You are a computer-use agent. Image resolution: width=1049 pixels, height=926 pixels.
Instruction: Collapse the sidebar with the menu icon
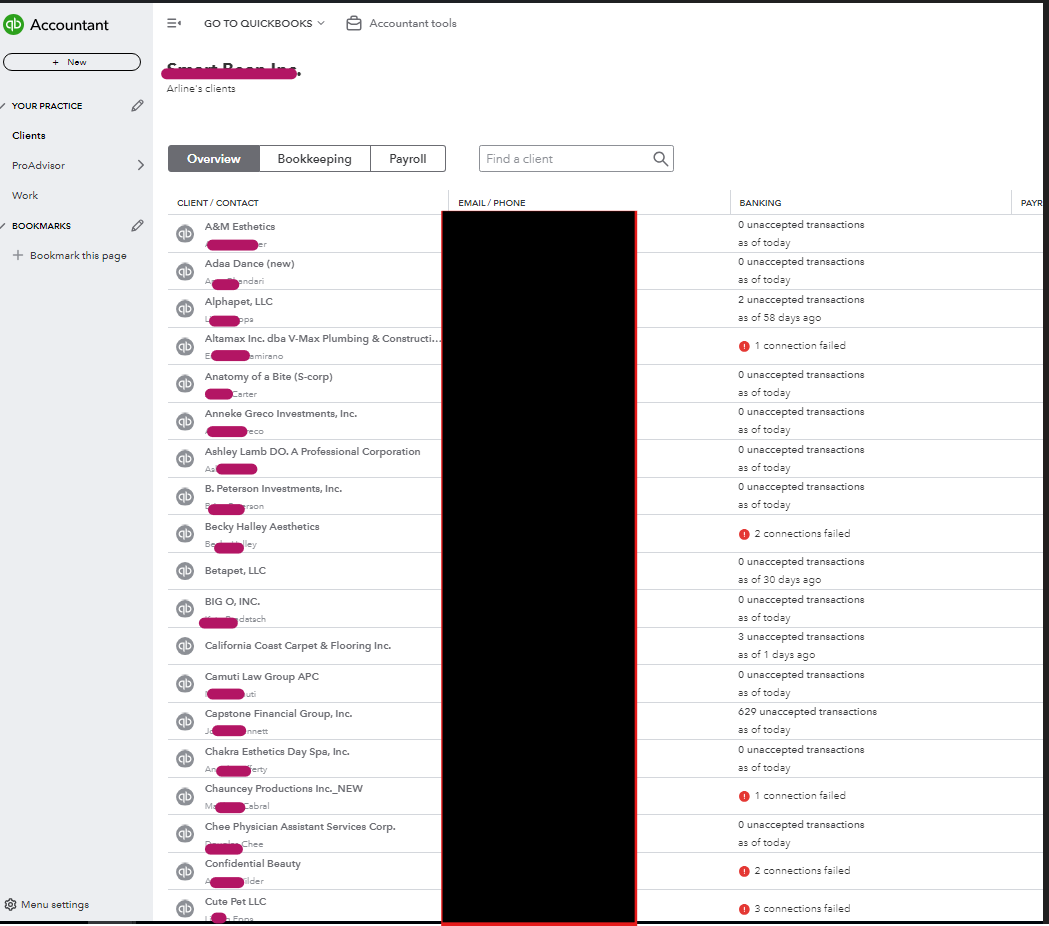click(x=174, y=23)
